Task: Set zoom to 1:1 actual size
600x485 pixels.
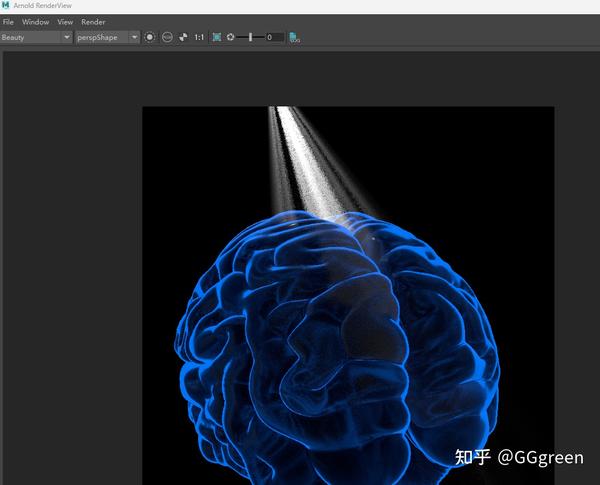Action: tap(199, 37)
